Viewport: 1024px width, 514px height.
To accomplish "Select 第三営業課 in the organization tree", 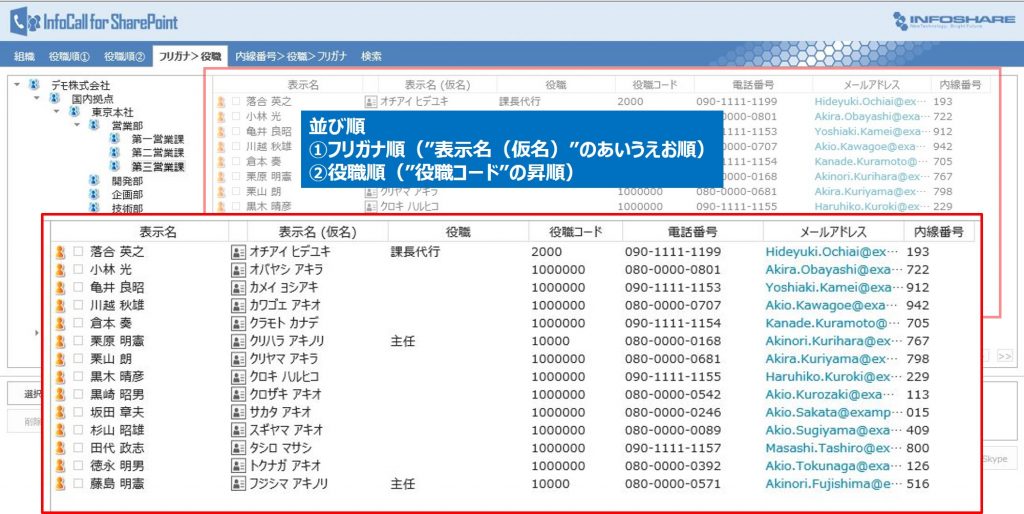I will tap(157, 167).
